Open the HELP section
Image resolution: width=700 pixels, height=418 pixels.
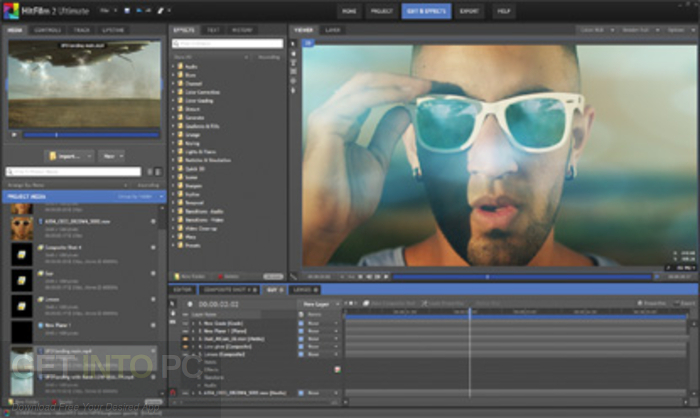point(504,11)
